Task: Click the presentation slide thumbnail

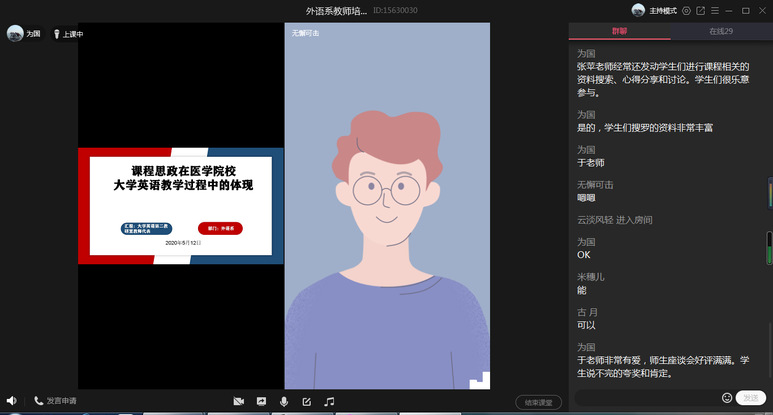Action: coord(180,206)
